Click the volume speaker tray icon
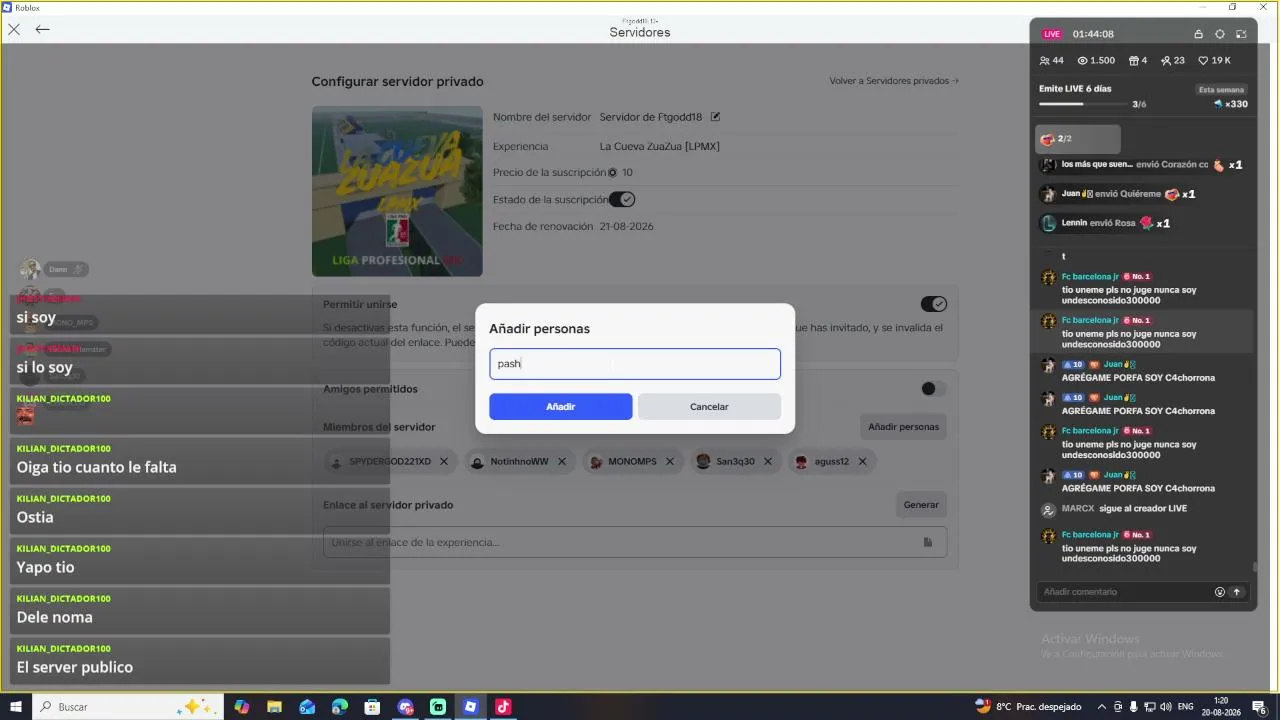Screen dimensions: 1280x720 (1165, 707)
